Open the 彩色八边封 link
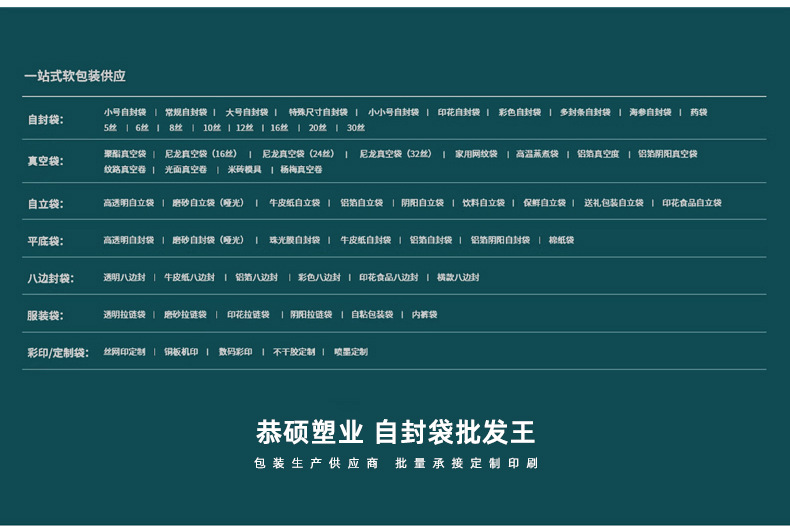 tap(319, 277)
